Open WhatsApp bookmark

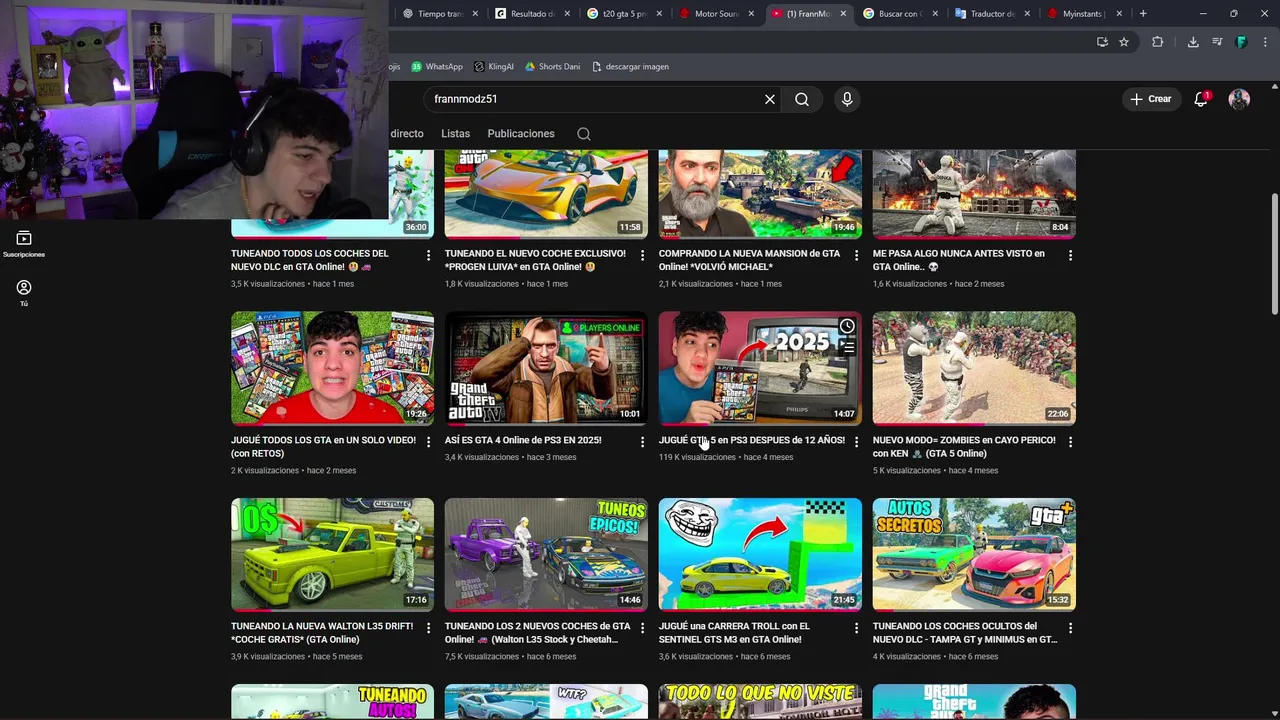437,67
